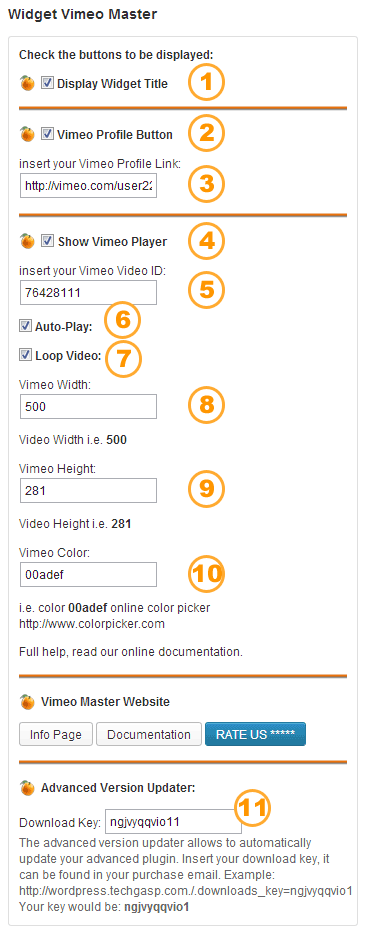Click the orange icon beside Show Vimeo Player
The width and height of the screenshot is (367, 933).
[x=27, y=242]
